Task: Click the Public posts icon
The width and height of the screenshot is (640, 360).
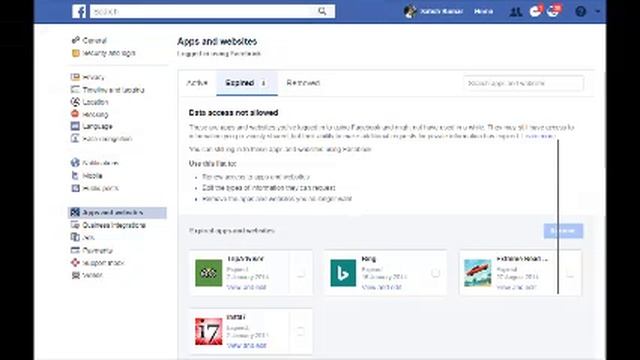Action: 75,188
